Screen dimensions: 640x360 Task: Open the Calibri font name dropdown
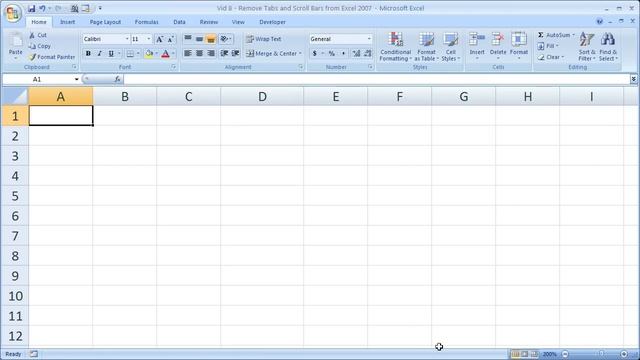[x=127, y=39]
